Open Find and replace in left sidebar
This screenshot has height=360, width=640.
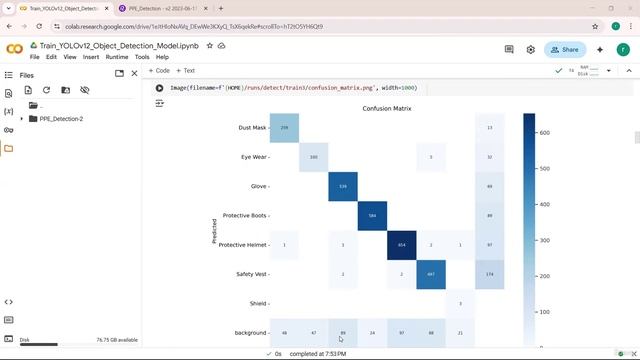point(9,93)
